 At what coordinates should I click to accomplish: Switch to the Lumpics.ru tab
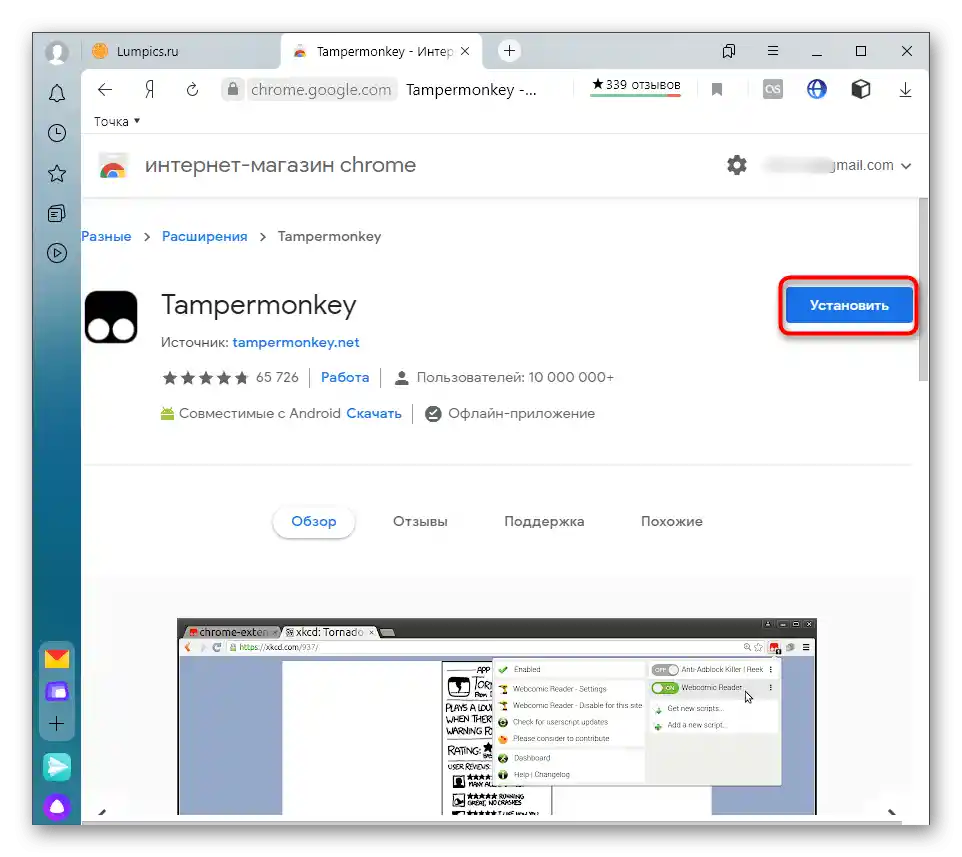coord(181,52)
